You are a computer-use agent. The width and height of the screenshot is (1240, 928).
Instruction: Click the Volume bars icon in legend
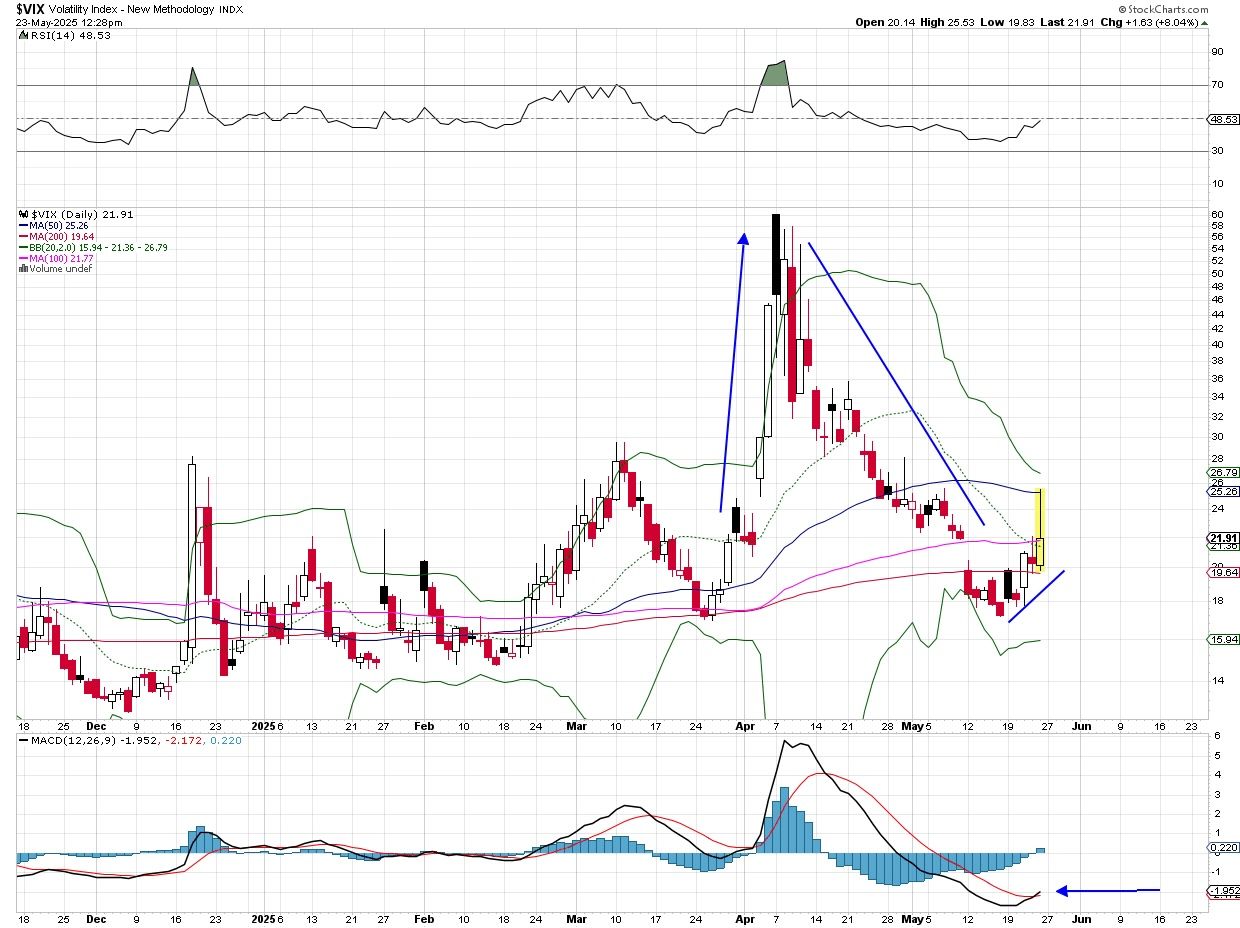tap(23, 269)
